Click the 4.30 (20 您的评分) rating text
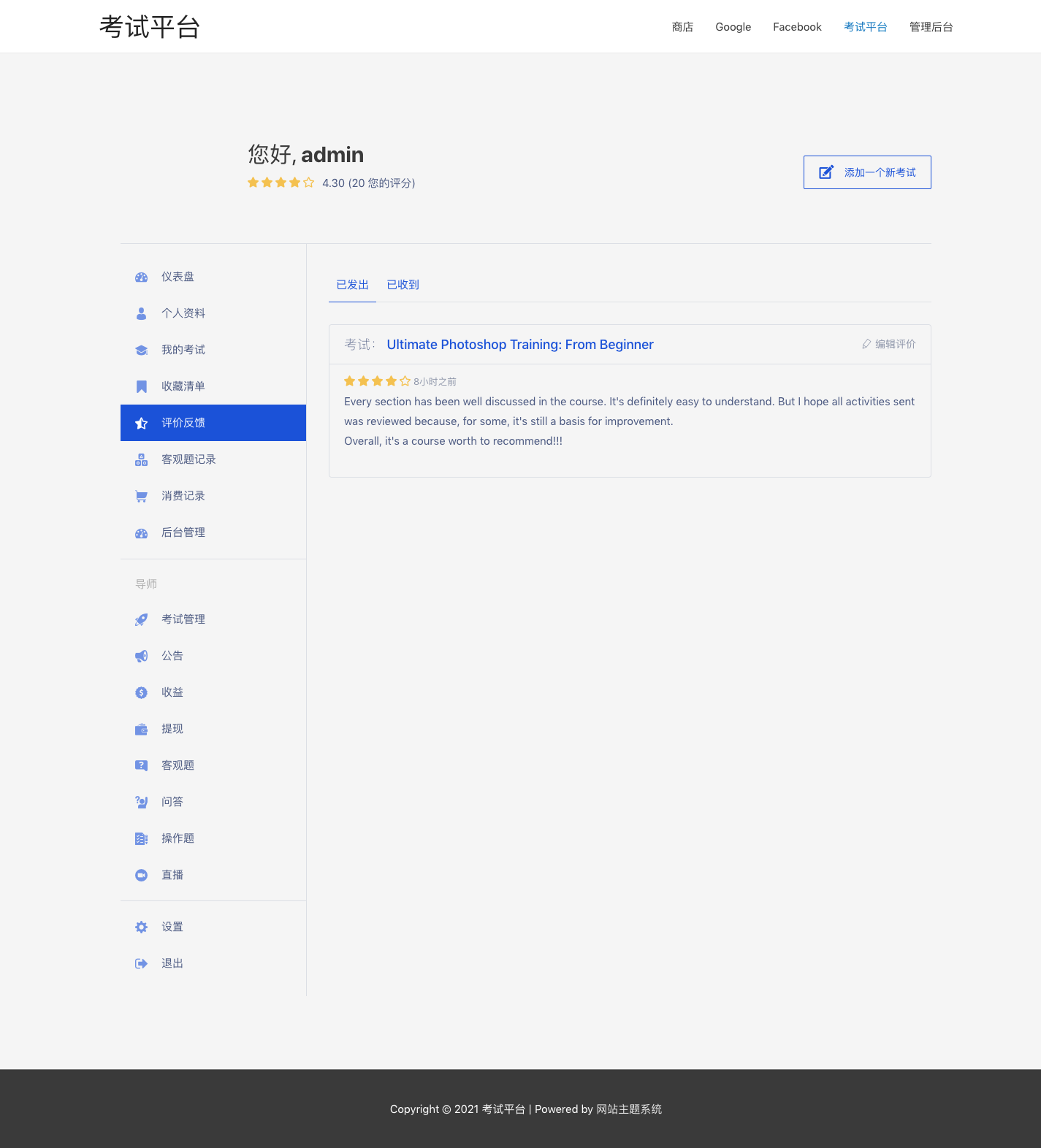 click(x=369, y=183)
